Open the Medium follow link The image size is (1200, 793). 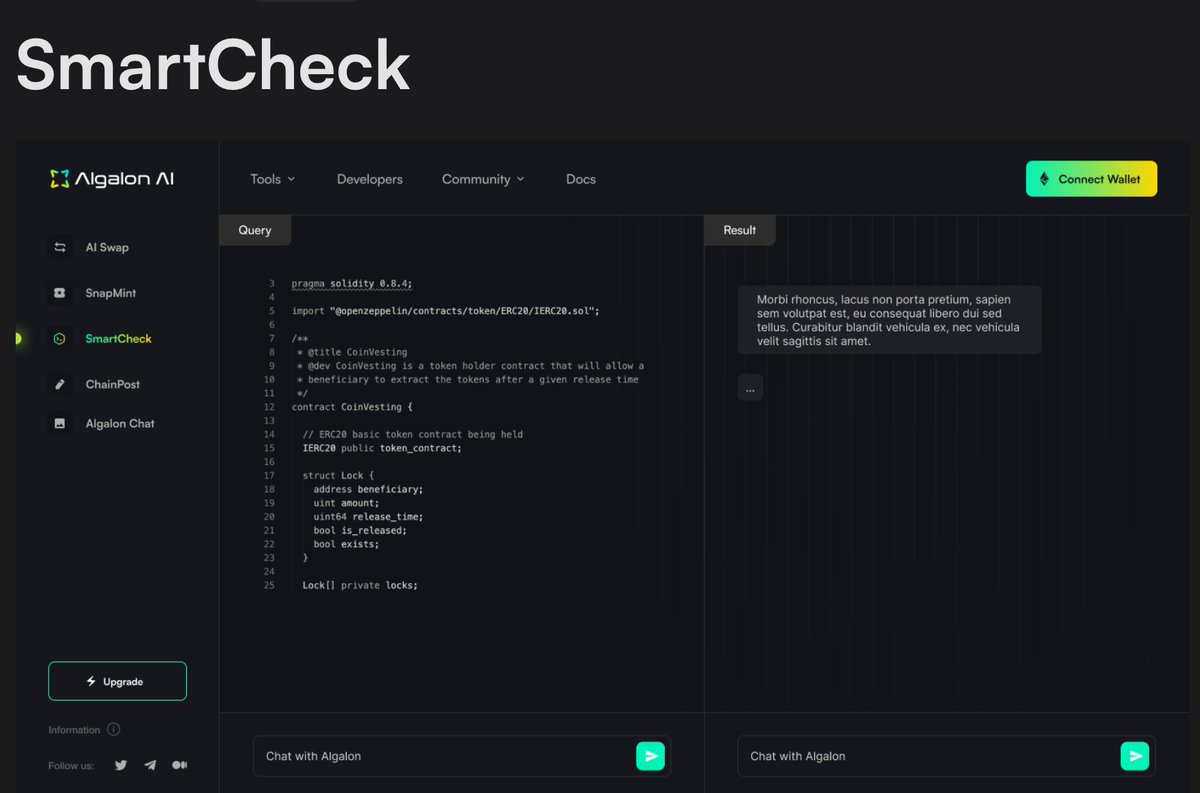pos(180,765)
